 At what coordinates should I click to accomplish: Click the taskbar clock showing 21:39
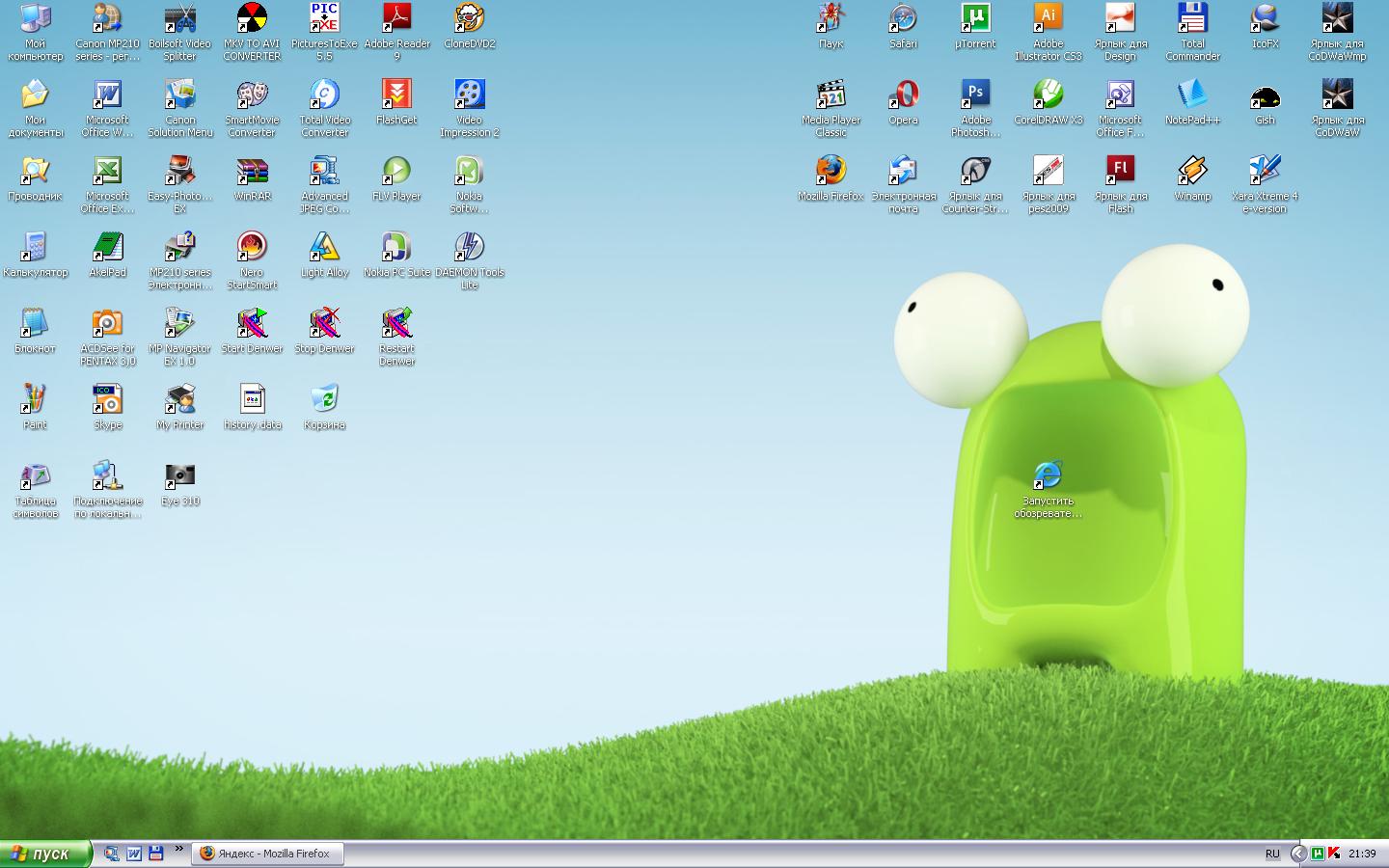[x=1362, y=854]
